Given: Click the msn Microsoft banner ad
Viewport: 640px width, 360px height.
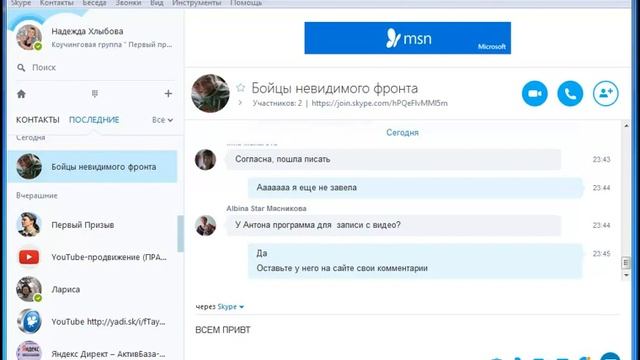Looking at the screenshot, I should [x=407, y=38].
